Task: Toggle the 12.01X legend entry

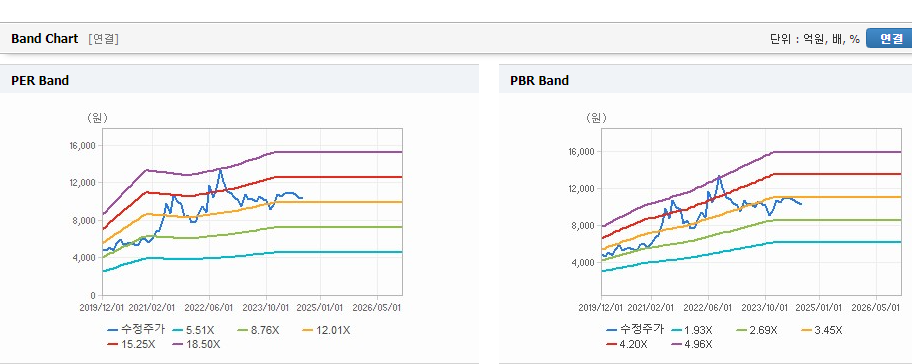Action: click(x=326, y=330)
